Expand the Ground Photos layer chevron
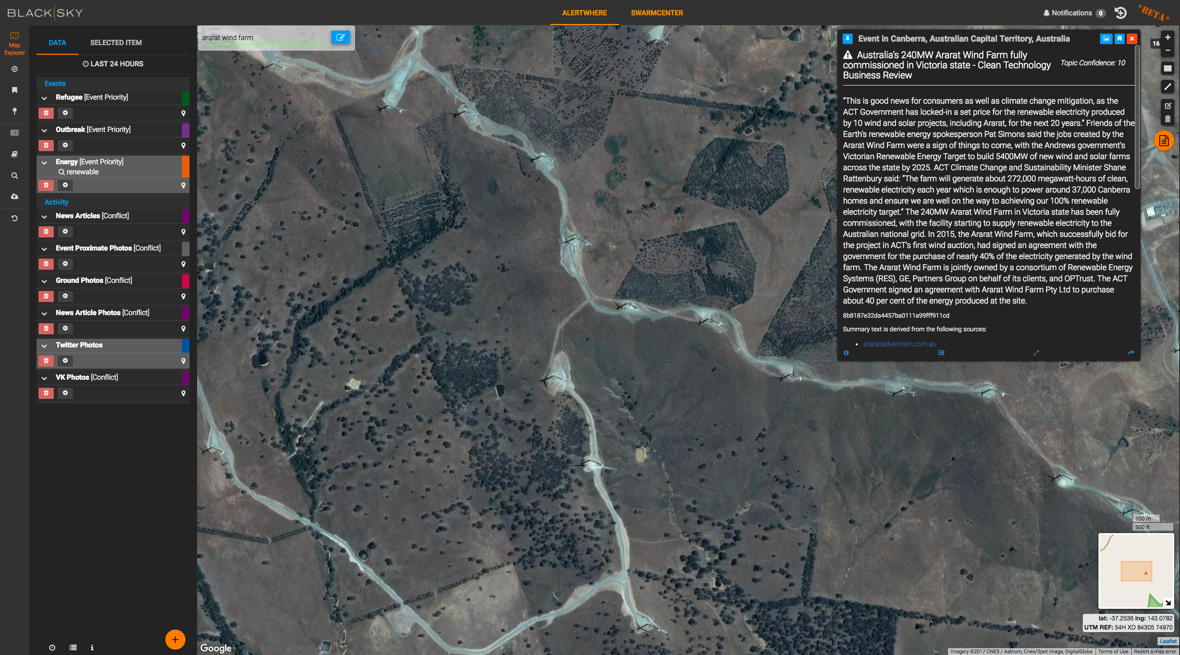1180x655 pixels. (44, 281)
